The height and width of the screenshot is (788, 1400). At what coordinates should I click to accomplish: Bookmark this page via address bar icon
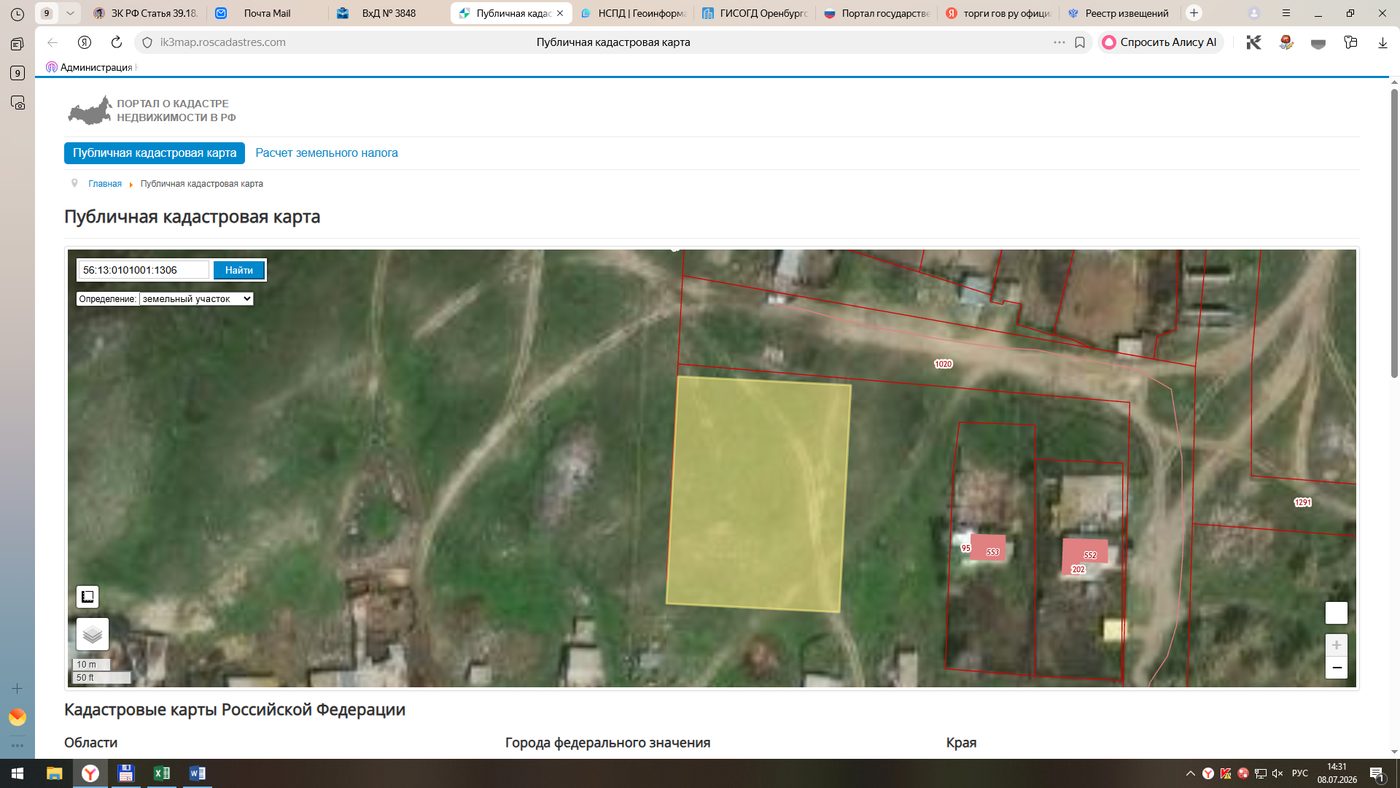coord(1080,42)
